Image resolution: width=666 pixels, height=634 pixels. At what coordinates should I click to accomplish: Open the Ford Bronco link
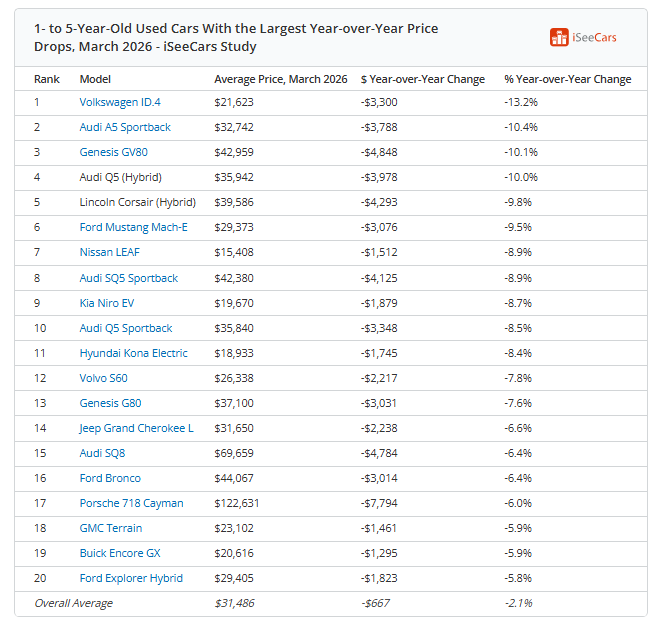[110, 479]
